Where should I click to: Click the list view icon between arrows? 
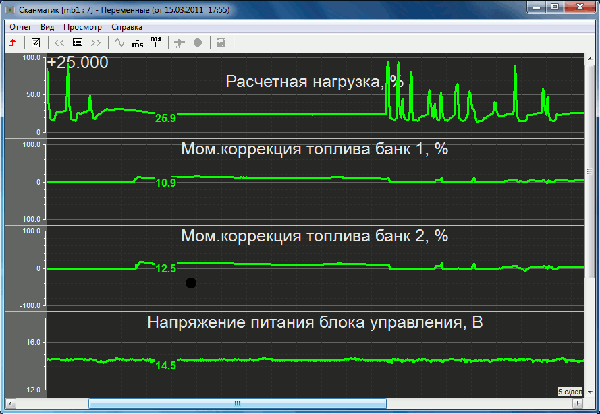(x=77, y=43)
